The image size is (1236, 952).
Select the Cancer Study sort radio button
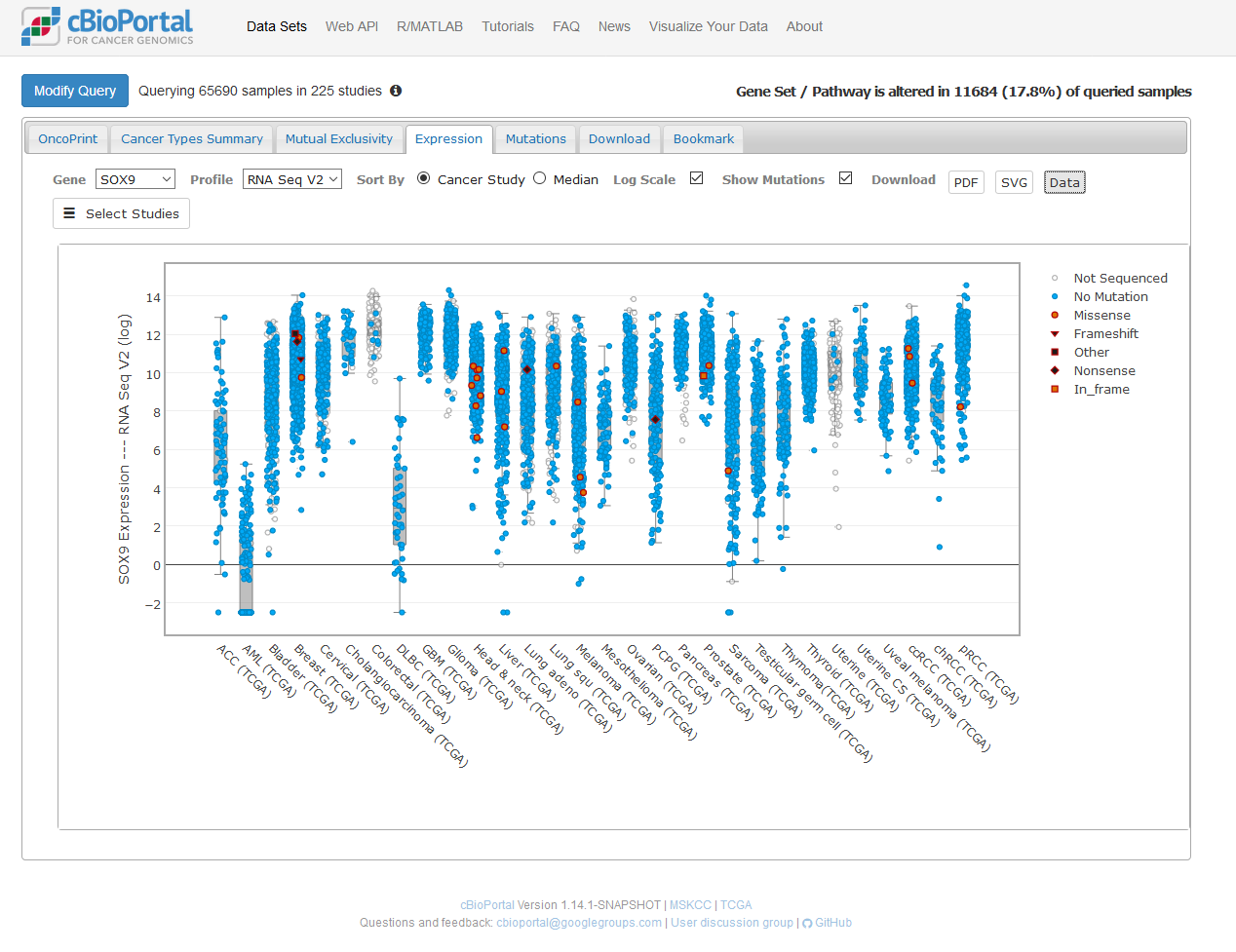[423, 178]
